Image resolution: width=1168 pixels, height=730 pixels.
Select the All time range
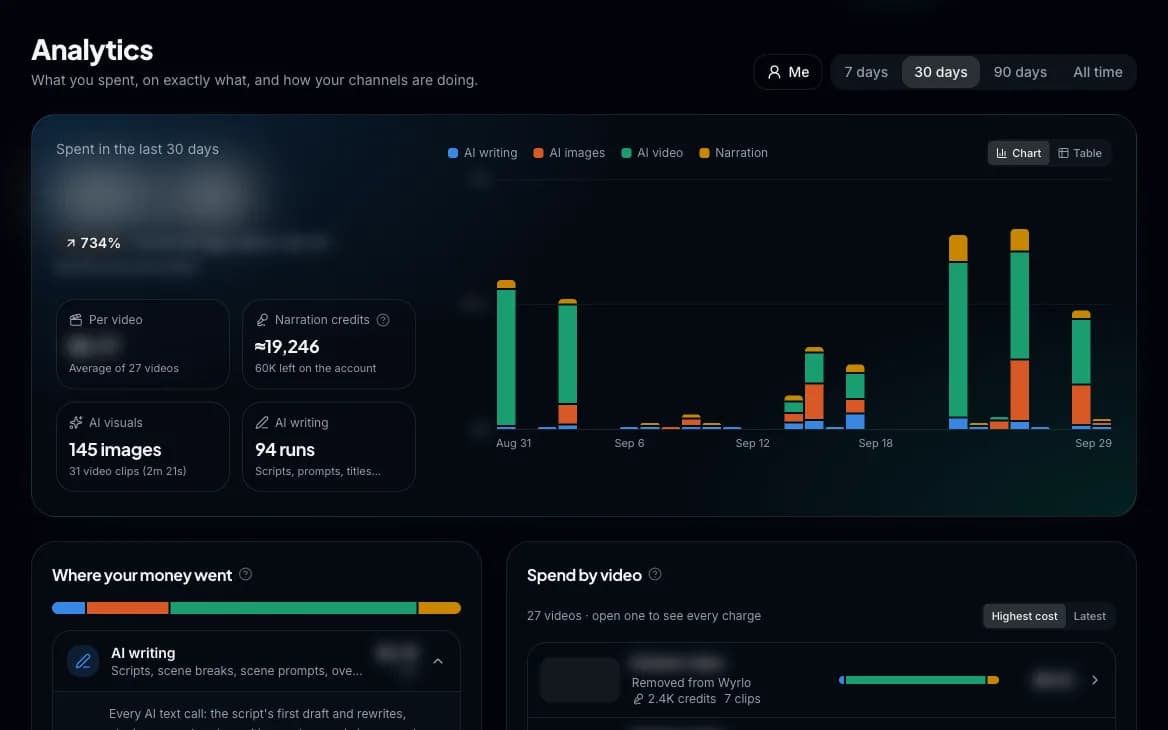(x=1097, y=72)
